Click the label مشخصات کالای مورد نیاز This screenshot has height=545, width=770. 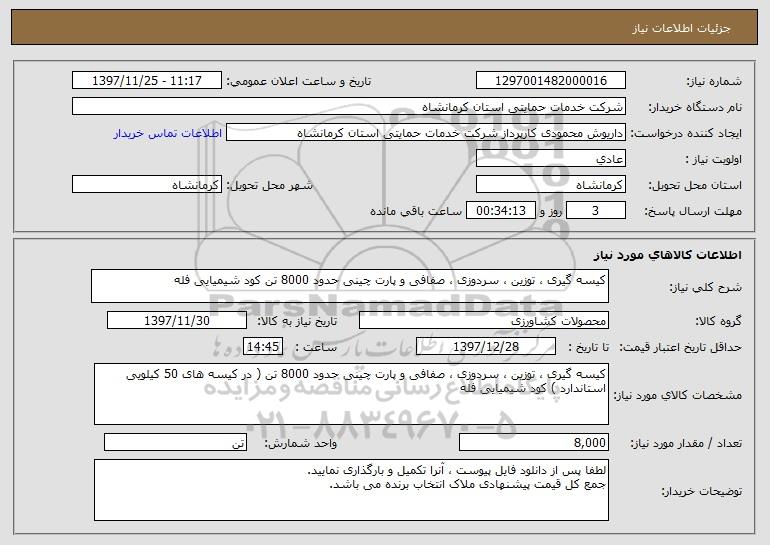coord(678,395)
